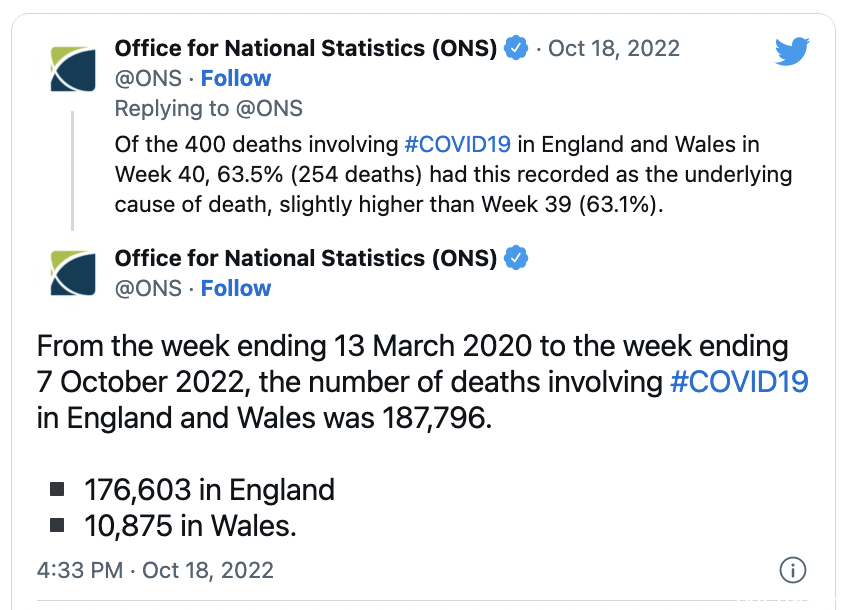Screen dimensions: 848x610
Task: Open the #COVID19 hashtag in the reply tweet
Action: point(458,144)
